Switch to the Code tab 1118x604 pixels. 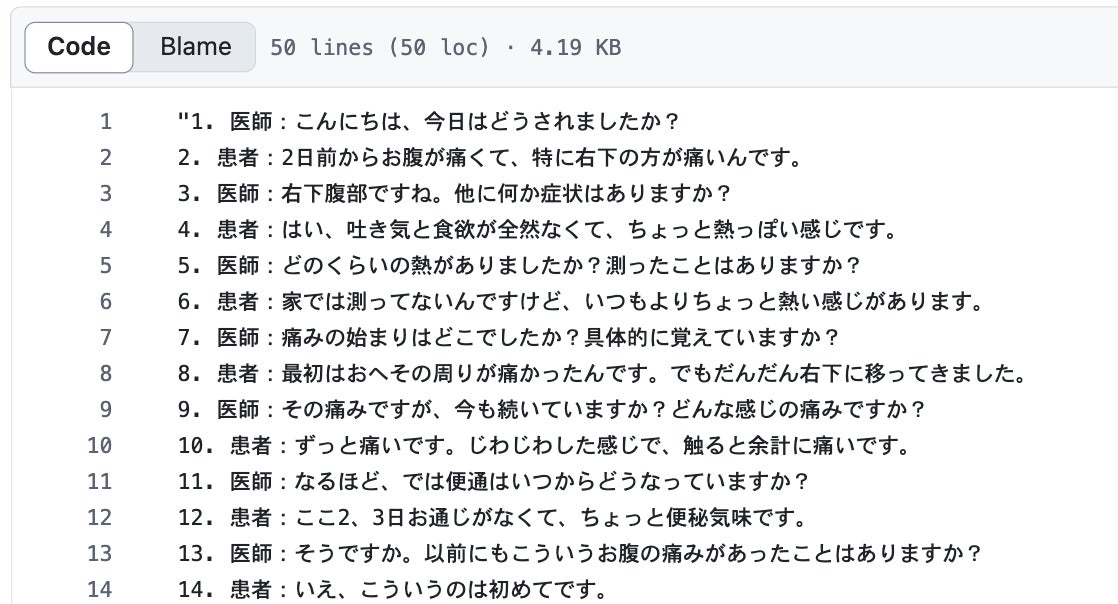tap(79, 47)
